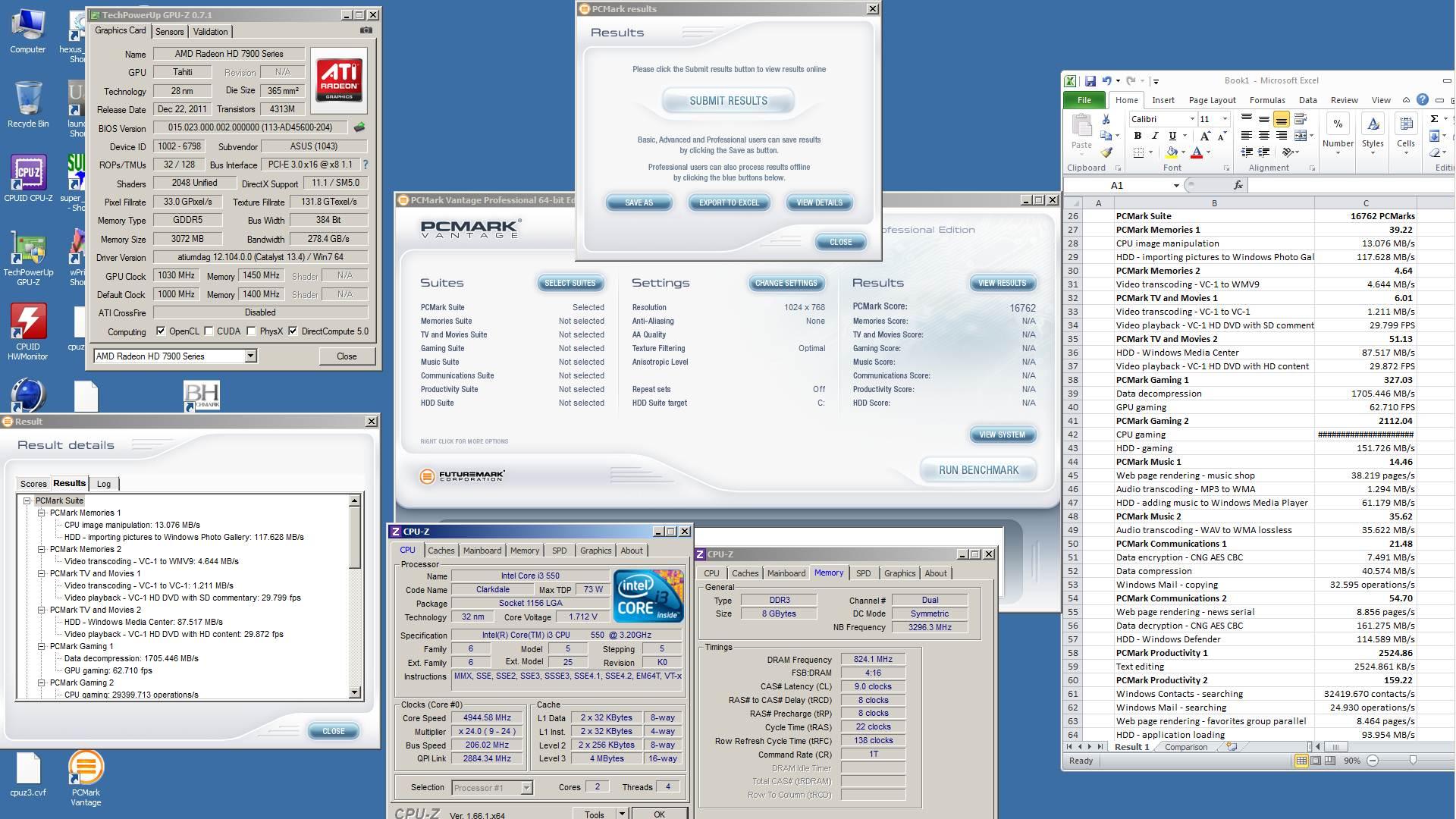Open the Log tab in Result details

(103, 484)
